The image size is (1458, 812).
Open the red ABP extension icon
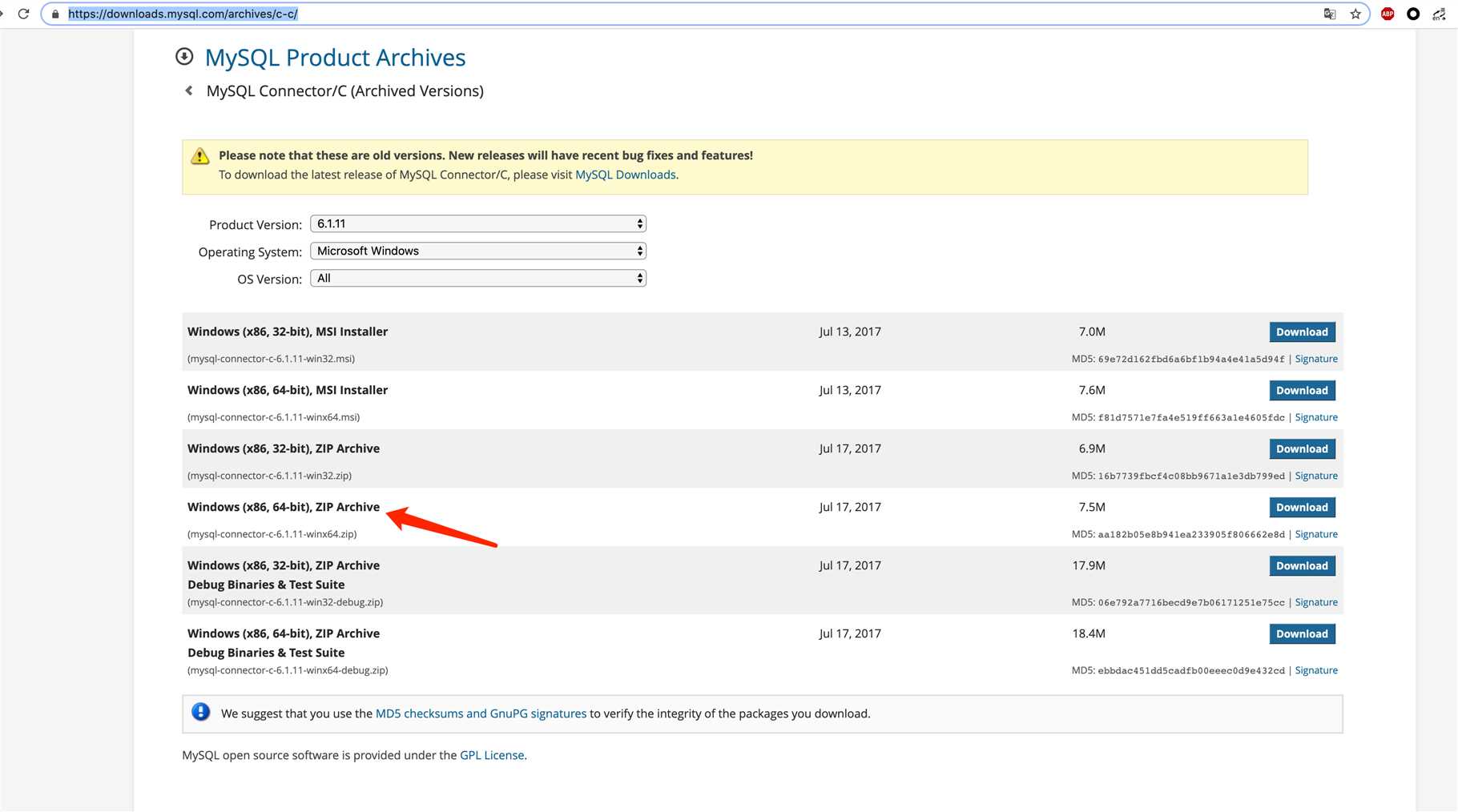1388,14
